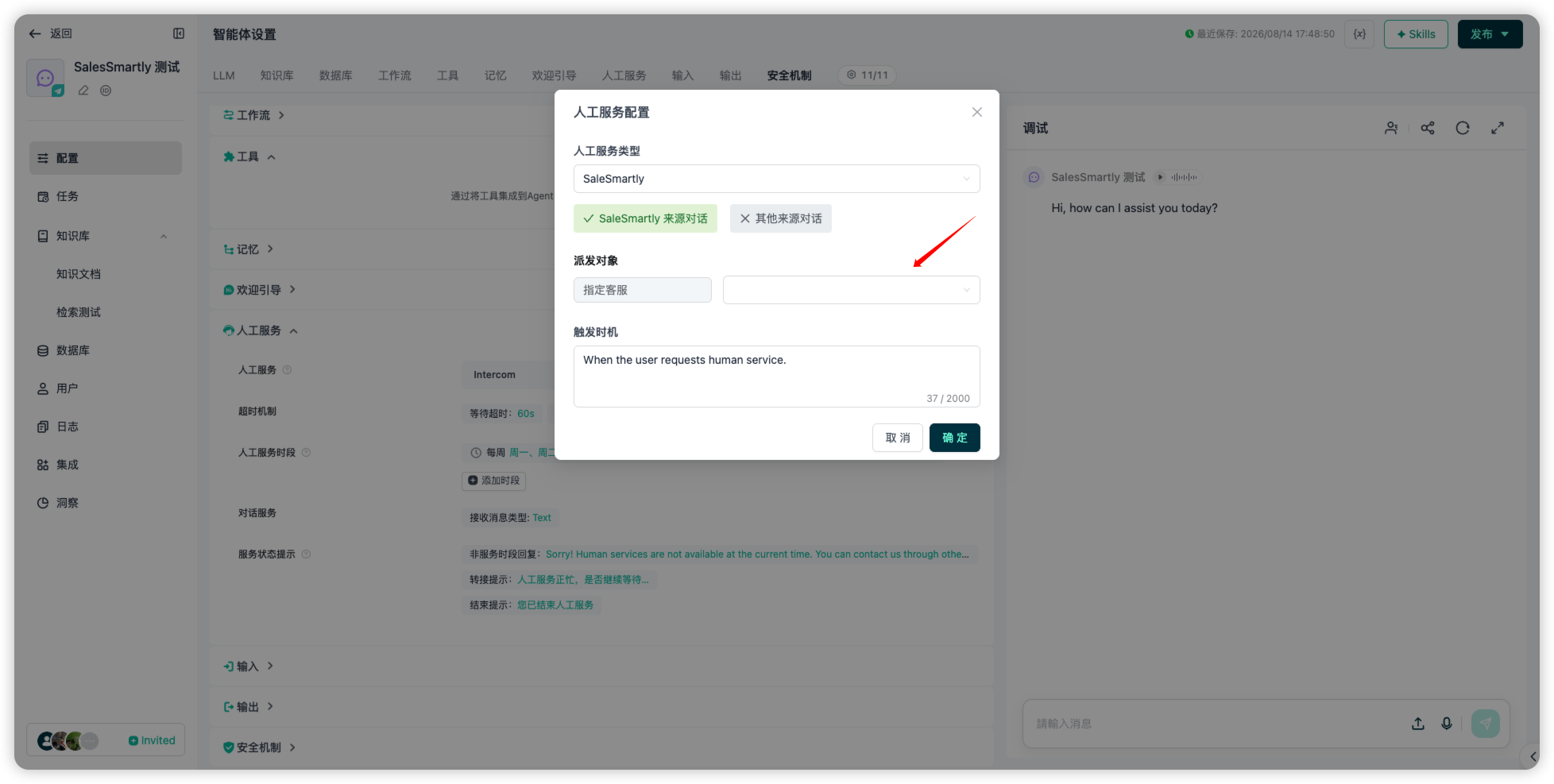1554x784 pixels.
Task: Click the upload file icon in chat input
Action: click(1418, 724)
